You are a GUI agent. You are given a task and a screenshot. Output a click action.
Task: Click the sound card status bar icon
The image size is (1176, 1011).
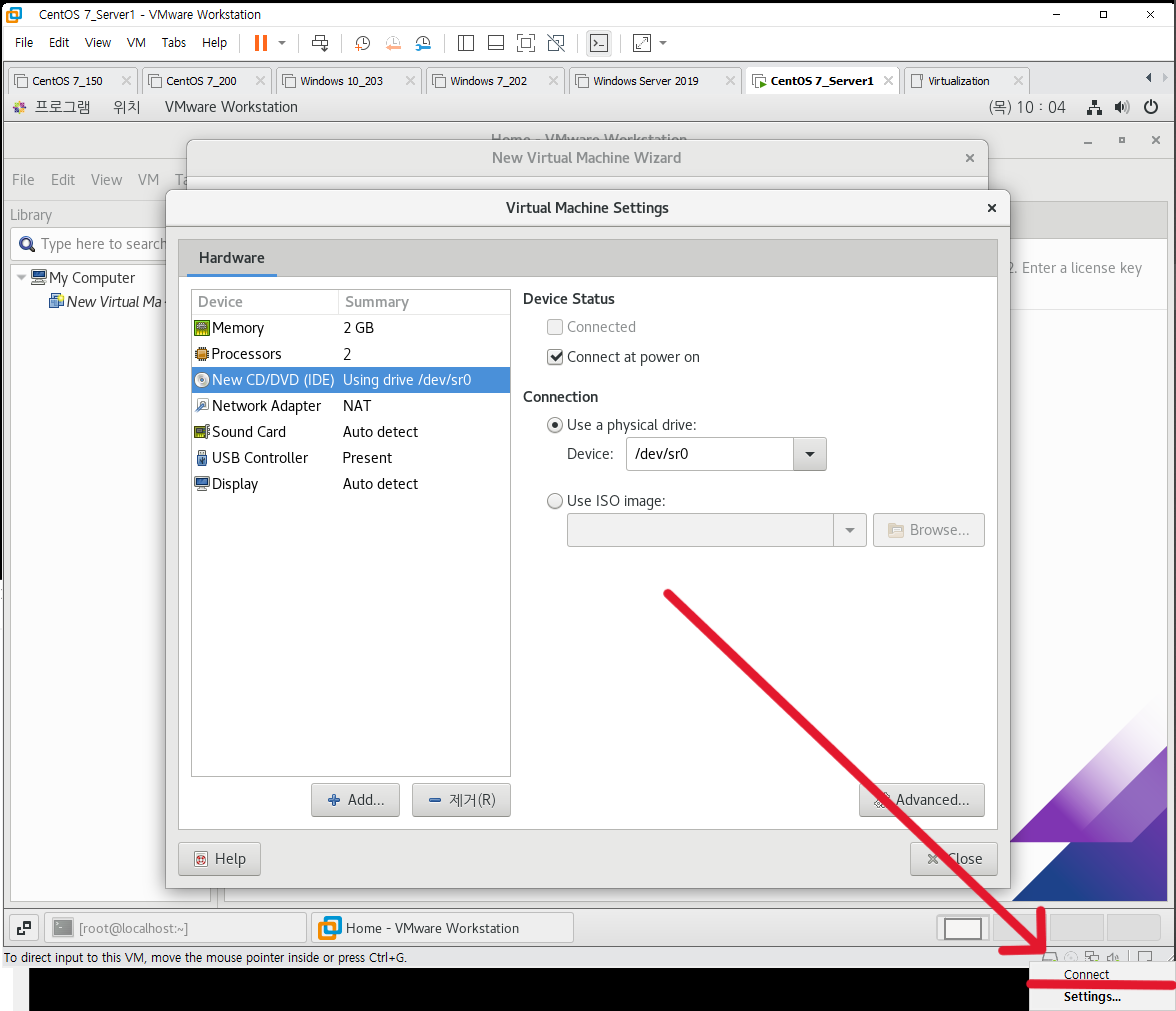(x=1113, y=957)
